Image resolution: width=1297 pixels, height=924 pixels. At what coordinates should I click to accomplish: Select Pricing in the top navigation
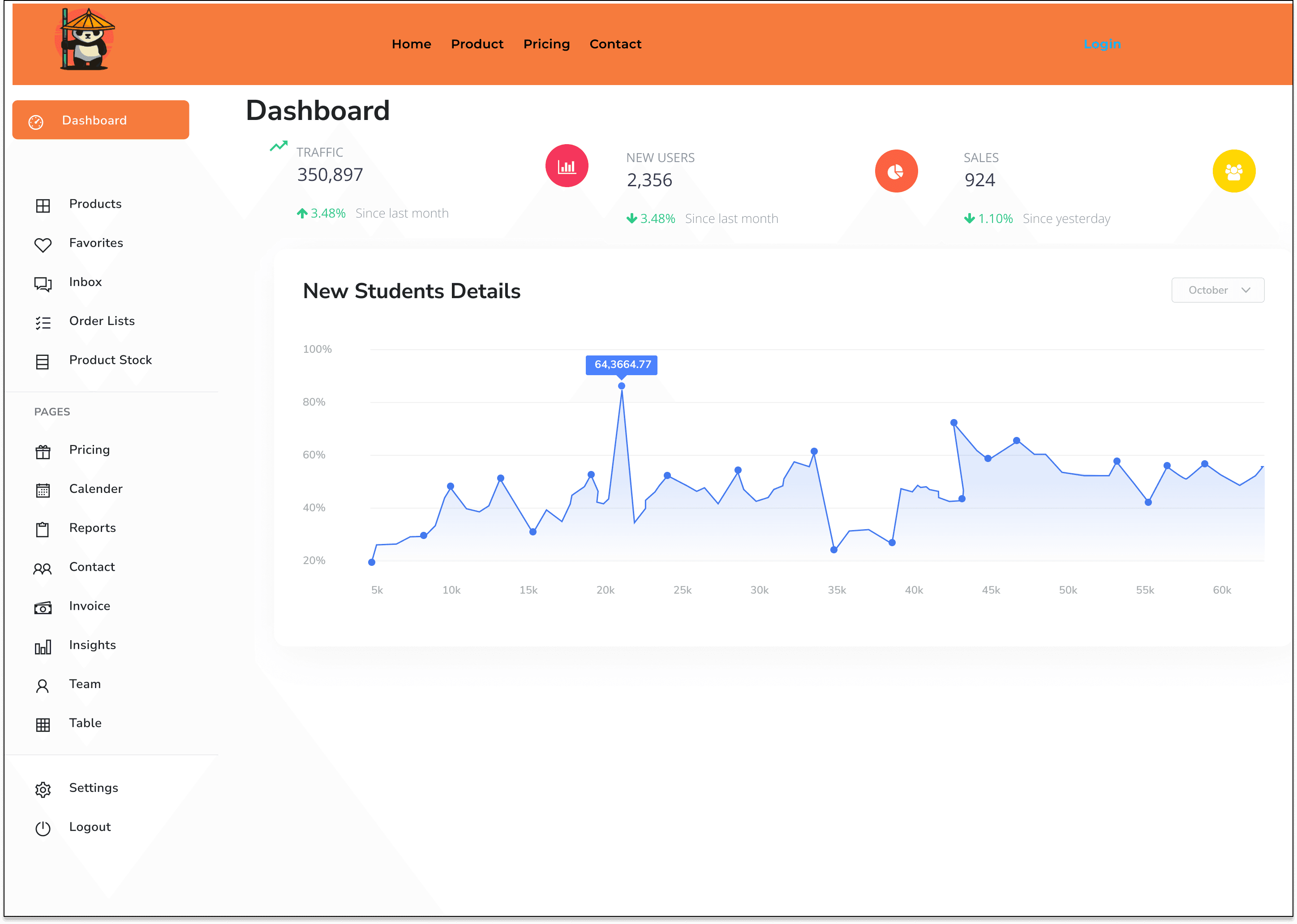[x=546, y=44]
